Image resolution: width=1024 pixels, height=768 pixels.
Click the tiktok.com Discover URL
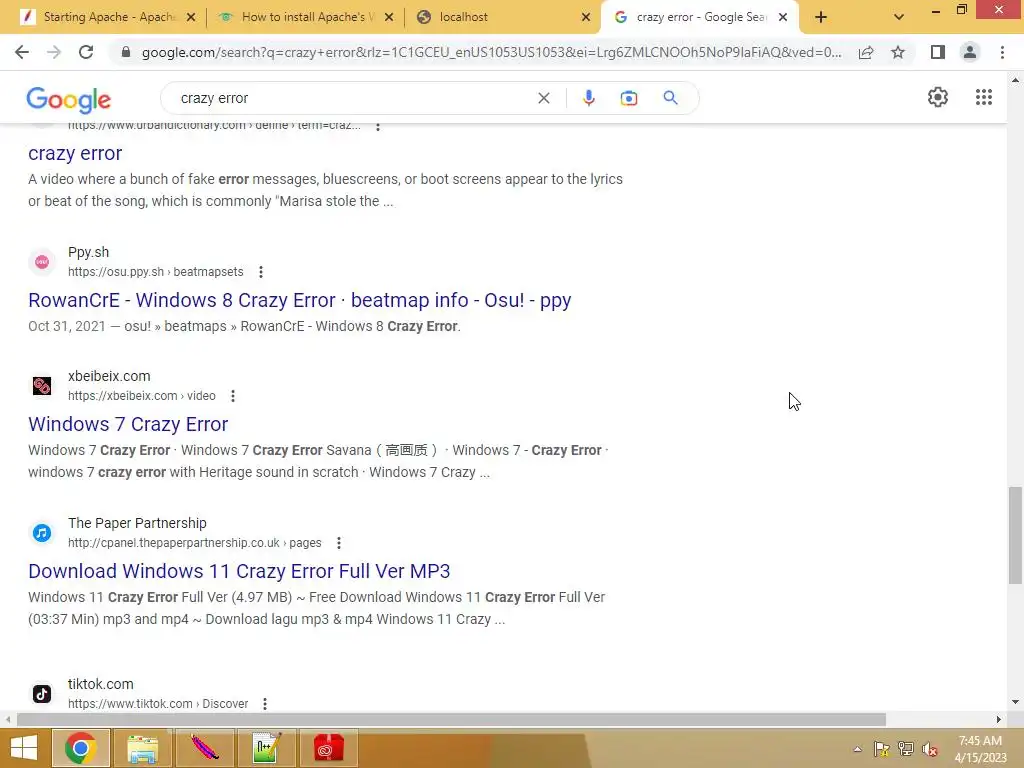pyautogui.click(x=158, y=704)
